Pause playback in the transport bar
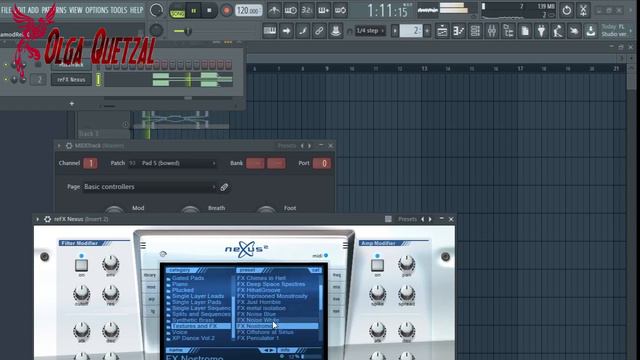The width and height of the screenshot is (640, 360). [194, 11]
